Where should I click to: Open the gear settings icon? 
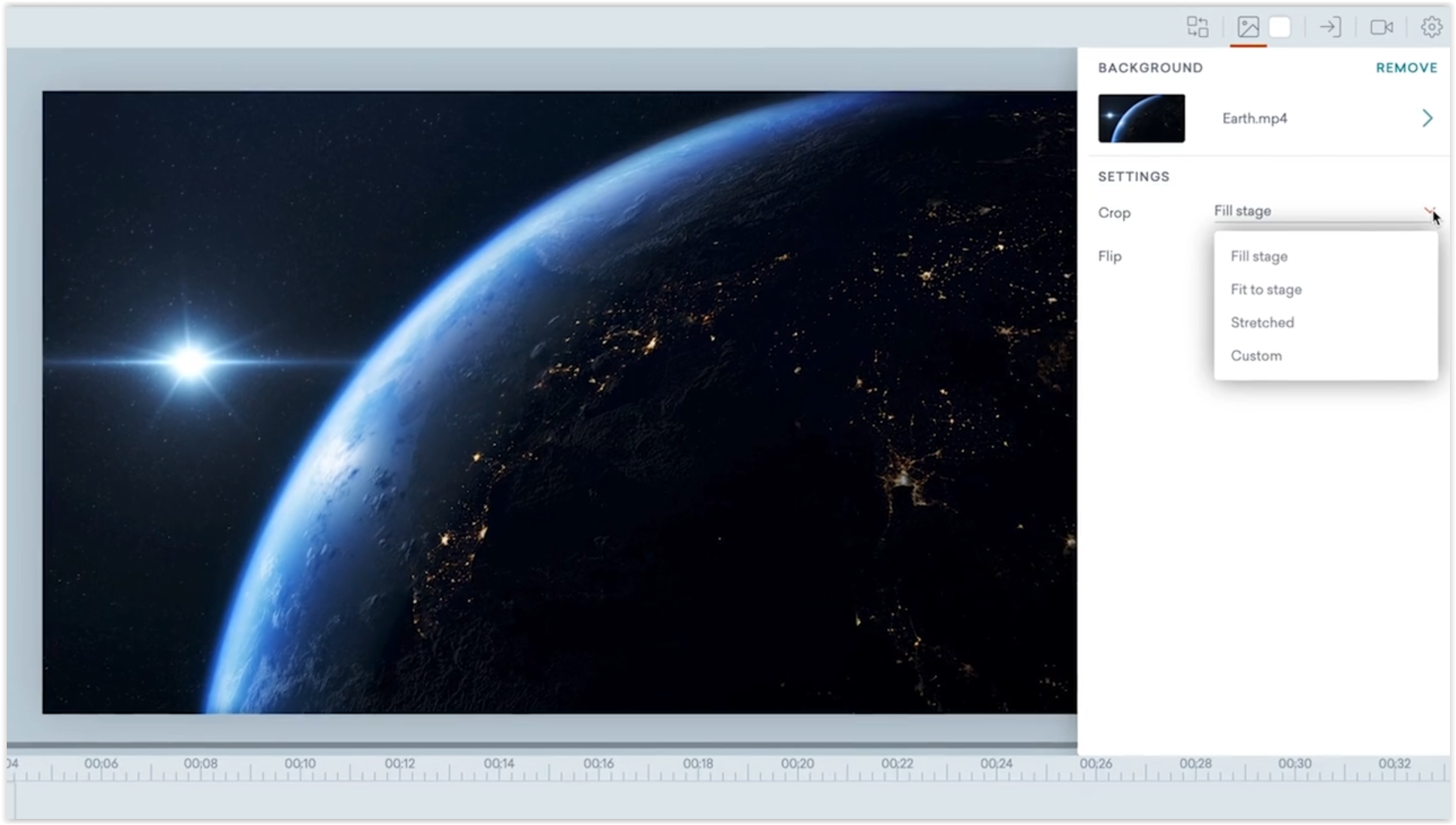click(1431, 27)
